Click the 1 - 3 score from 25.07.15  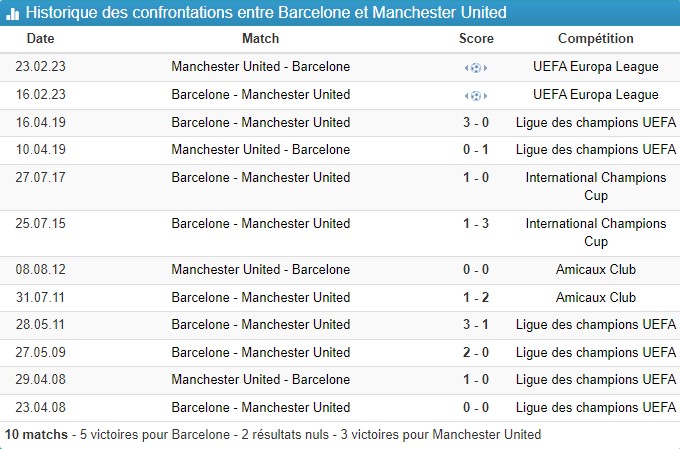pyautogui.click(x=476, y=223)
